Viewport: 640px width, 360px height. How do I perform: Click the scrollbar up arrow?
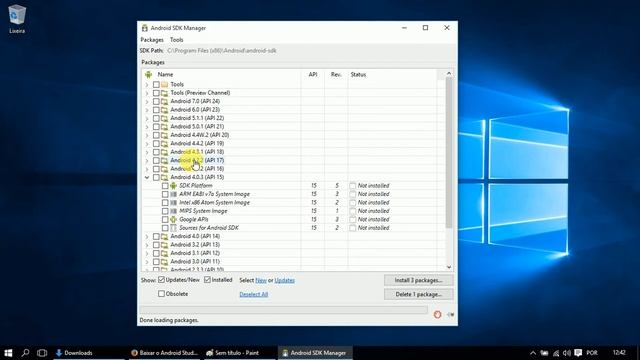449,74
